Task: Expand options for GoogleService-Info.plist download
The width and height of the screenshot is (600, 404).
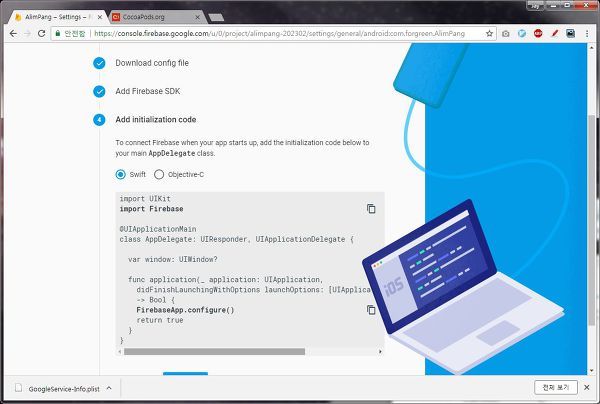Action: coord(109,388)
